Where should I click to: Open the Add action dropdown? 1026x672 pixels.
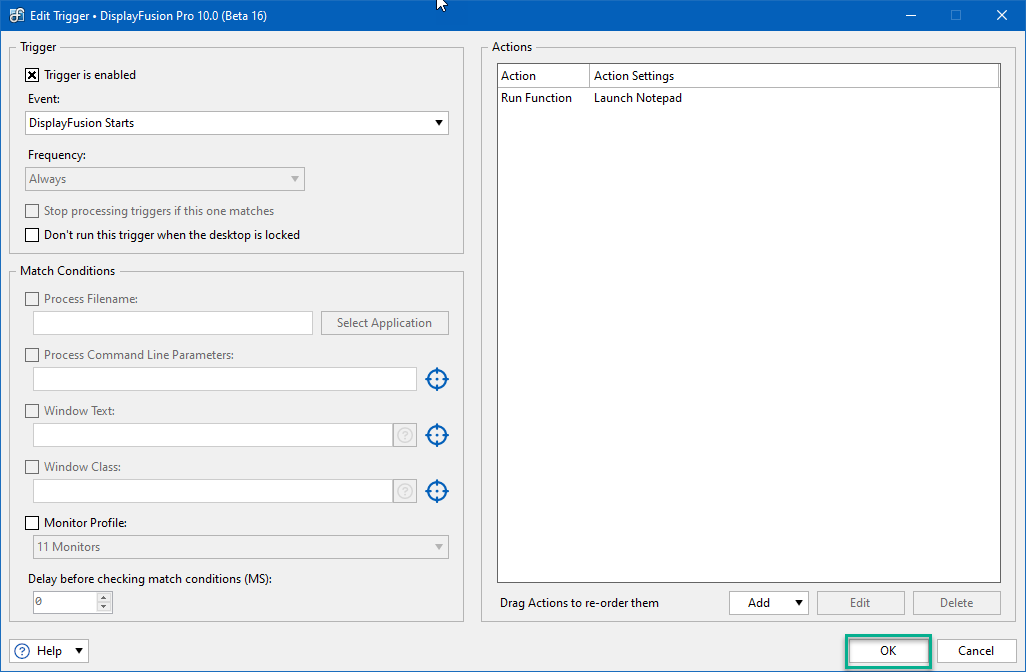coord(769,603)
